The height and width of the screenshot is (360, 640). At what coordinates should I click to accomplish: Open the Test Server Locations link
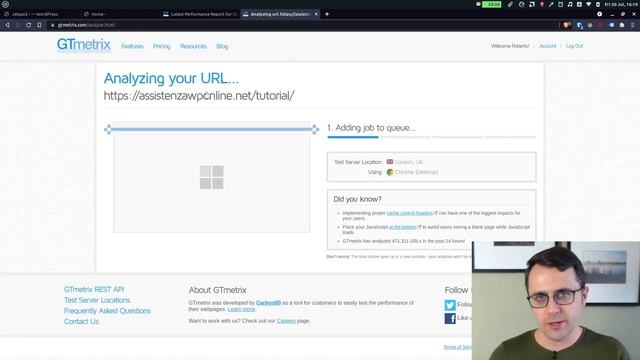(x=97, y=300)
